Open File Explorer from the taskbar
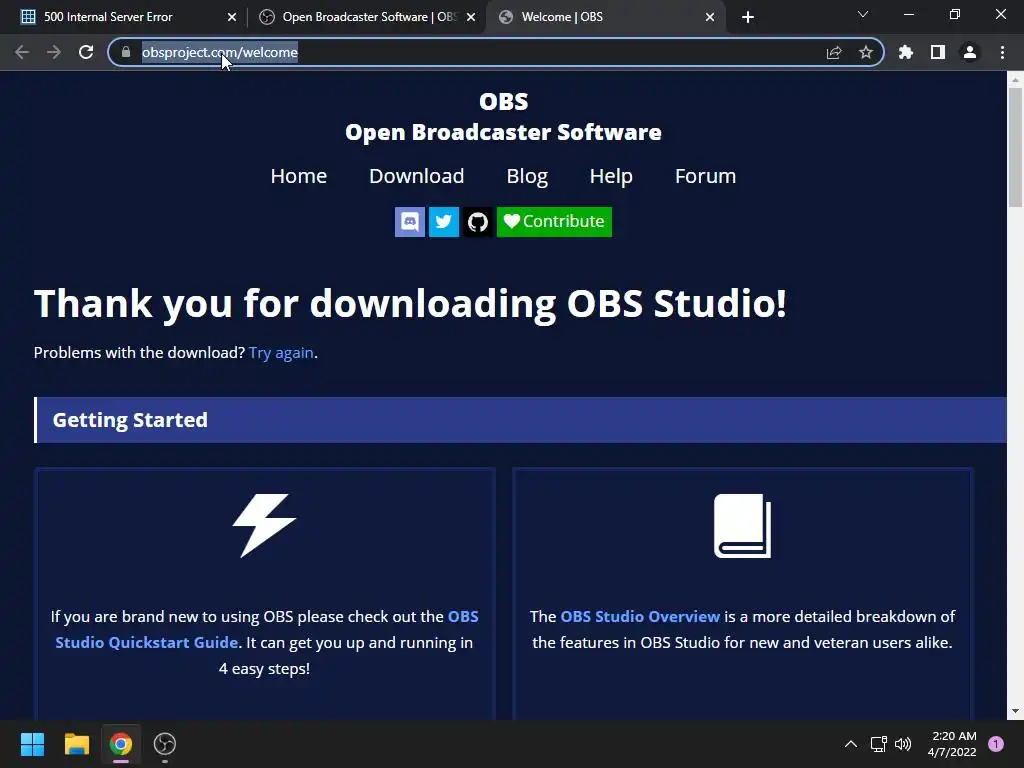Viewport: 1024px width, 768px height. (76, 744)
